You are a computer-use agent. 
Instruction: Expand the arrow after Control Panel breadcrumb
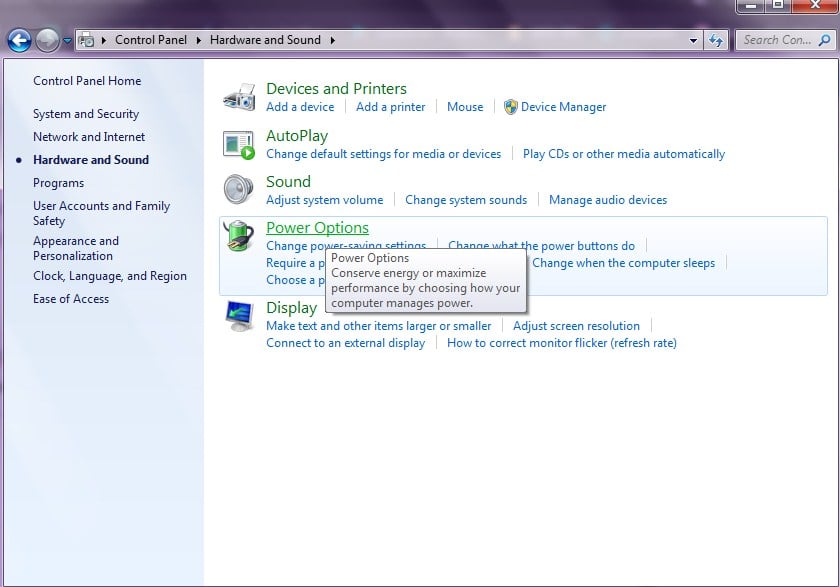199,40
